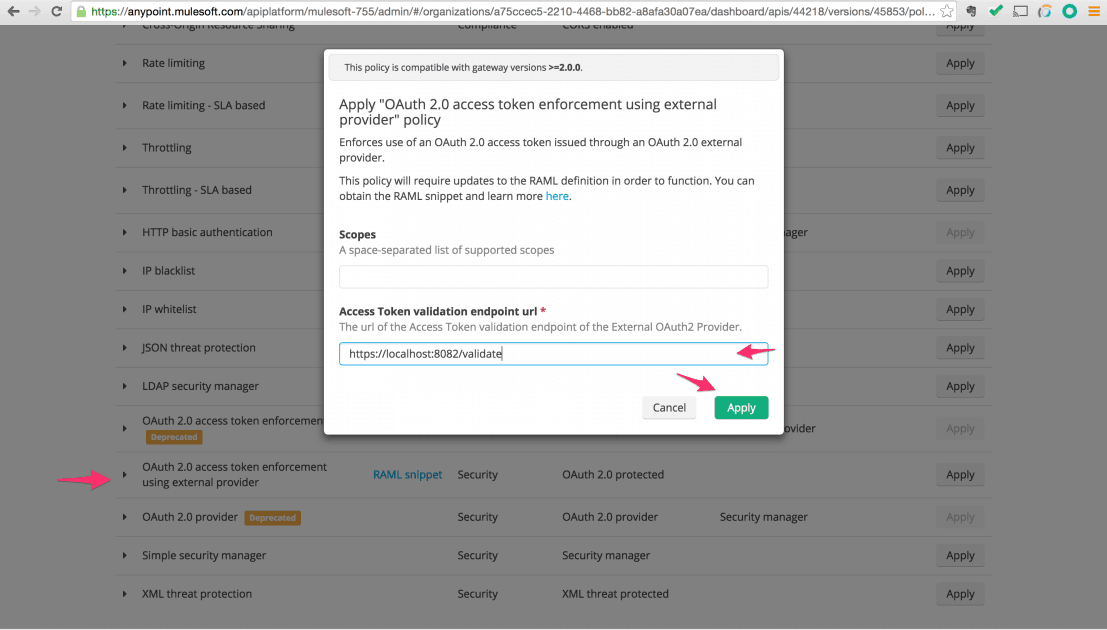Open the 'here' RAML snippet link
This screenshot has height=630, width=1107.
tap(557, 196)
